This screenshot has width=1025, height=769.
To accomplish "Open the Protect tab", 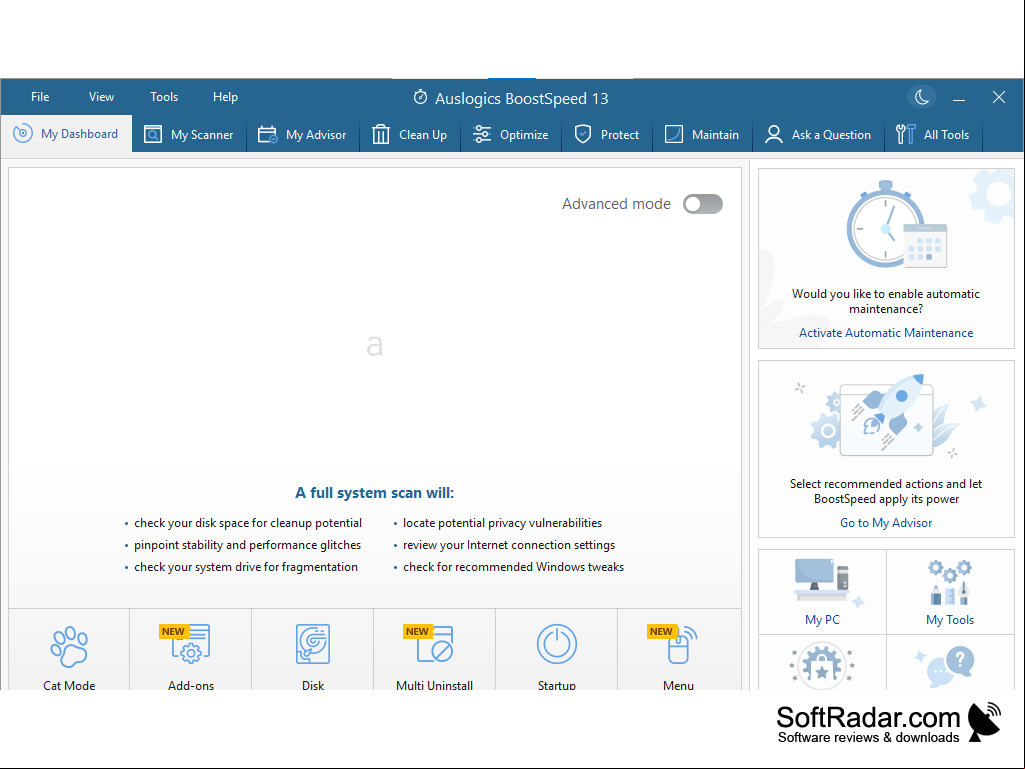I will tap(607, 135).
